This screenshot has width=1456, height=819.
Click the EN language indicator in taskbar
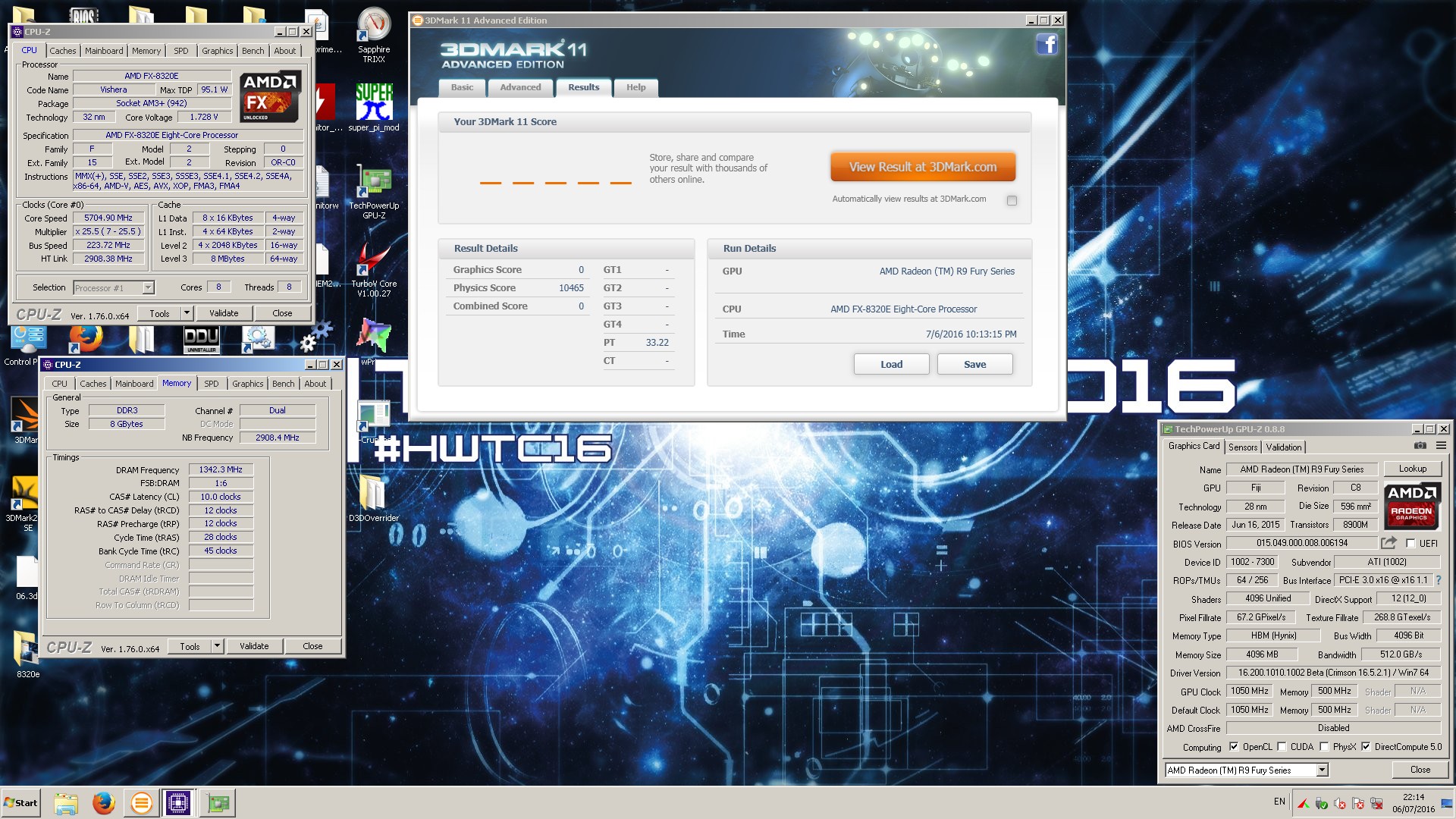[1279, 802]
